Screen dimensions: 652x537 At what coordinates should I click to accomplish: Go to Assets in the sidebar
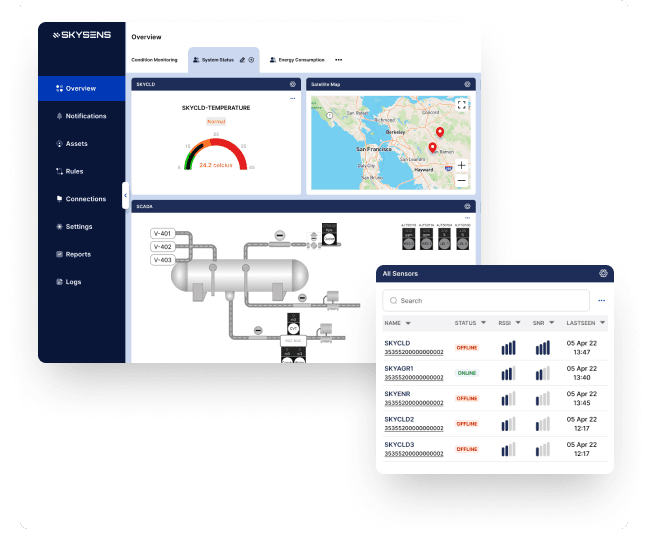tap(76, 144)
